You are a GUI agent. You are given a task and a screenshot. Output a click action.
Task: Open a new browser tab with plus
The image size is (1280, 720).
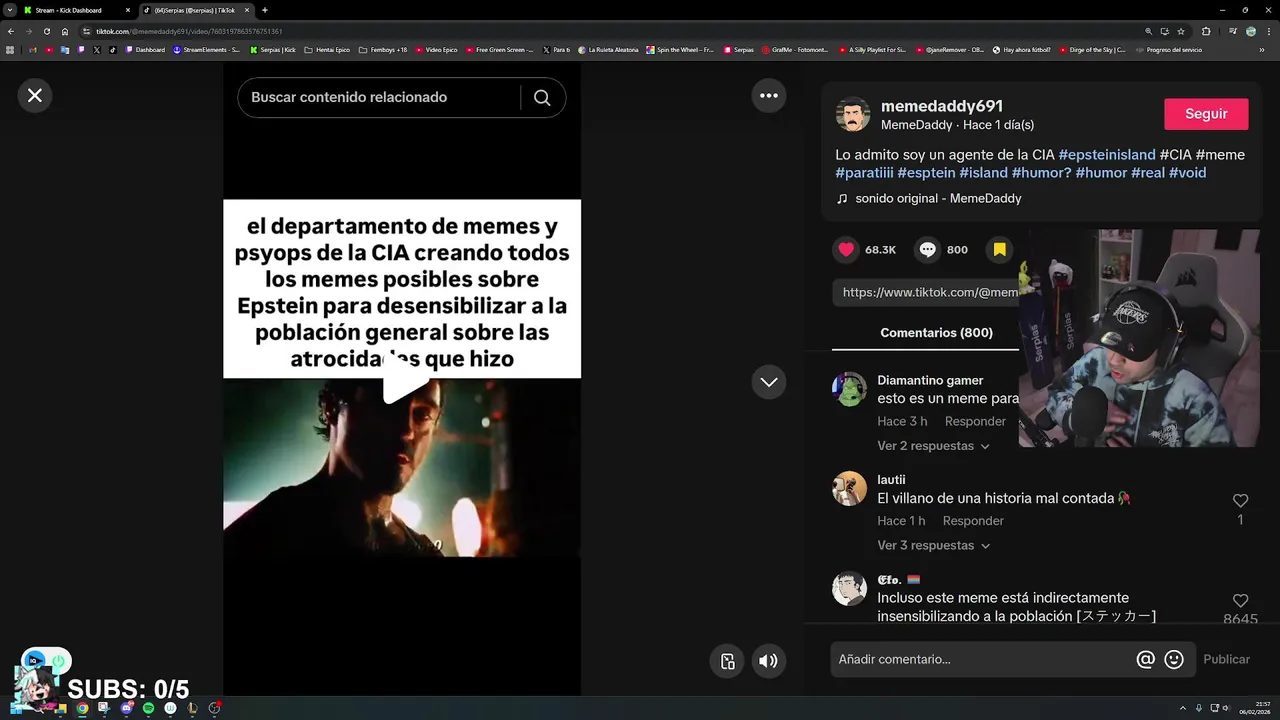(x=264, y=10)
